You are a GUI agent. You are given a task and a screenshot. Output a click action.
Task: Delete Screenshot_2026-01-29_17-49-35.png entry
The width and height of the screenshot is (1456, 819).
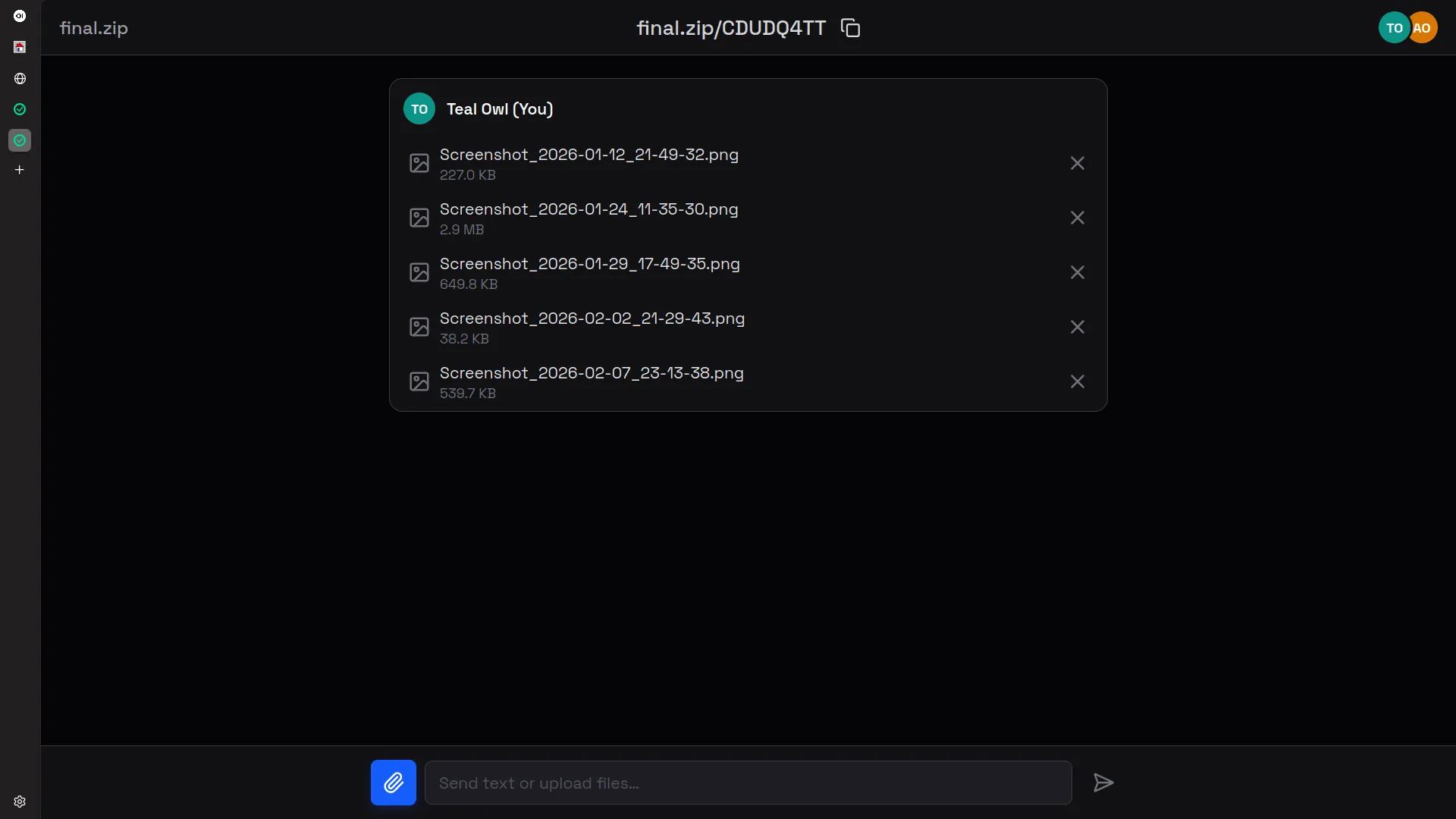point(1077,272)
